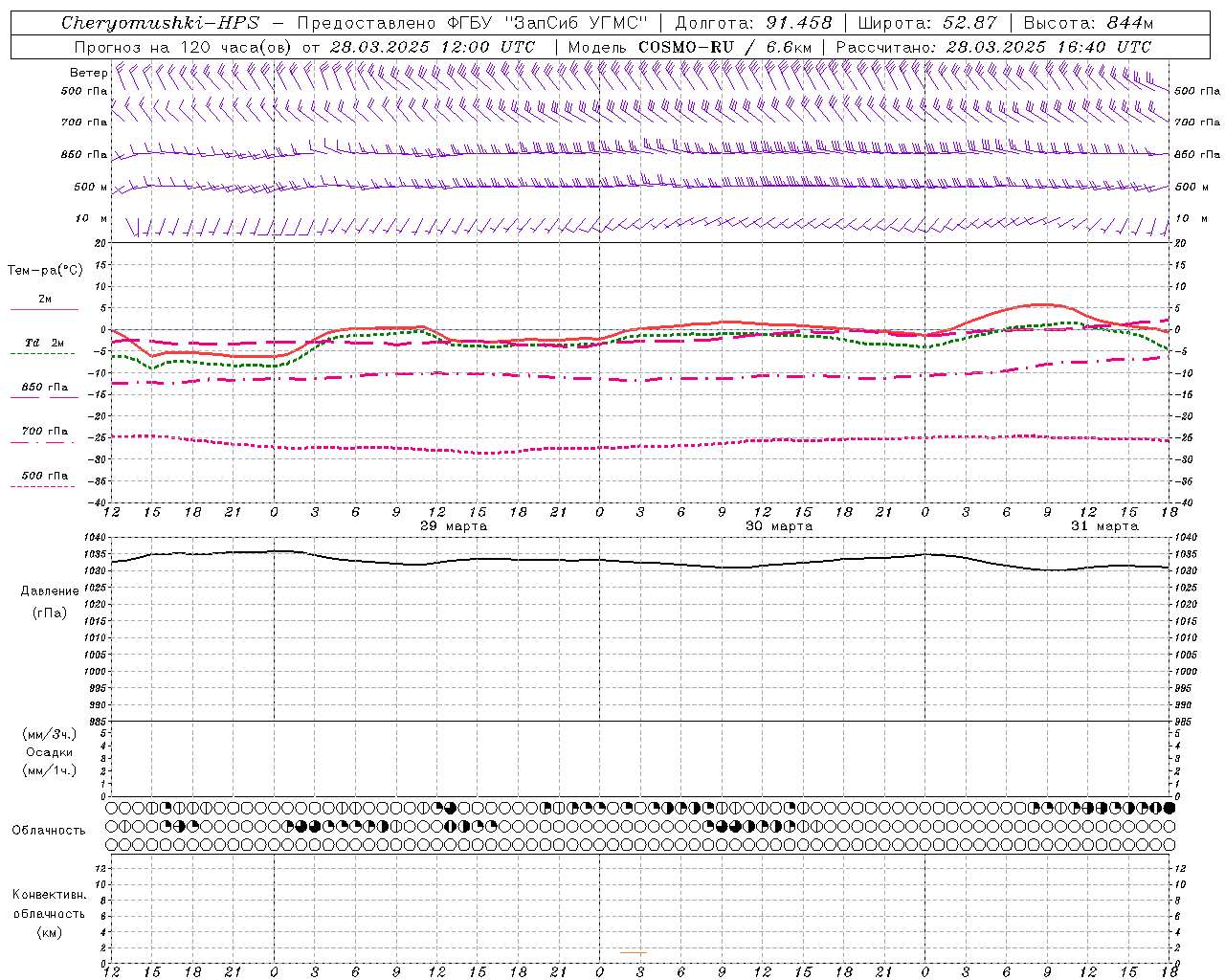Viewport: 1225px width, 980px height.
Task: Click the '(мм/3ч.)' precipitation unit label
Action: [50, 735]
